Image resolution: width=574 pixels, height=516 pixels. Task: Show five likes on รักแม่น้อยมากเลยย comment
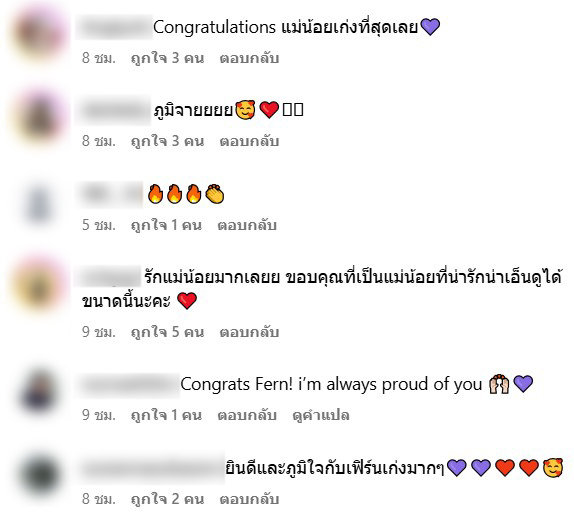(167, 332)
